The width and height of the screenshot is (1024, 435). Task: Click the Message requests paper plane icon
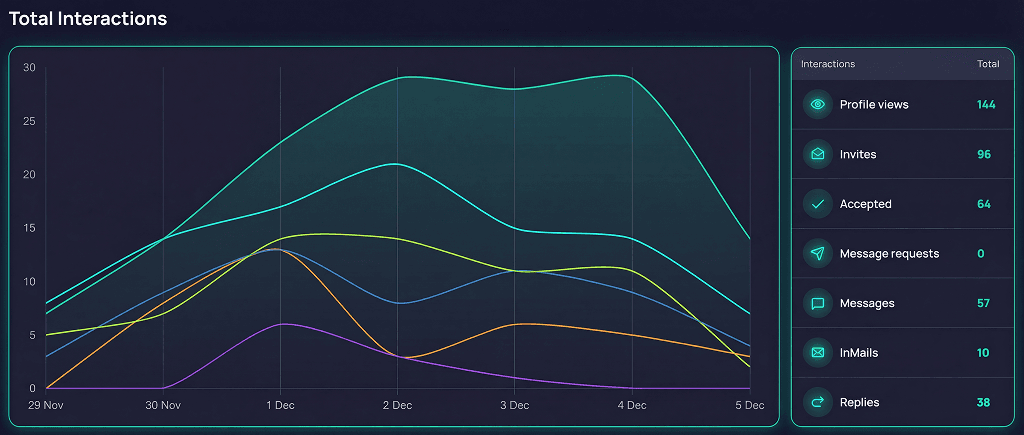pyautogui.click(x=818, y=253)
